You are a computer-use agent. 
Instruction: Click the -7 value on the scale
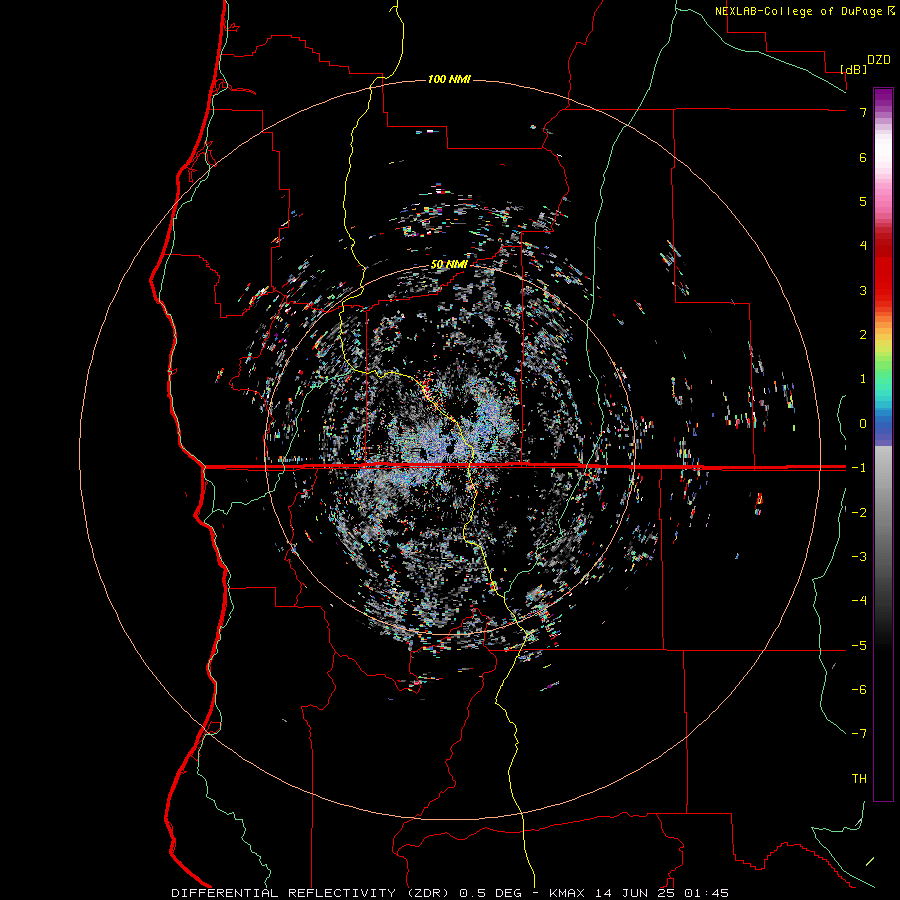[859, 734]
